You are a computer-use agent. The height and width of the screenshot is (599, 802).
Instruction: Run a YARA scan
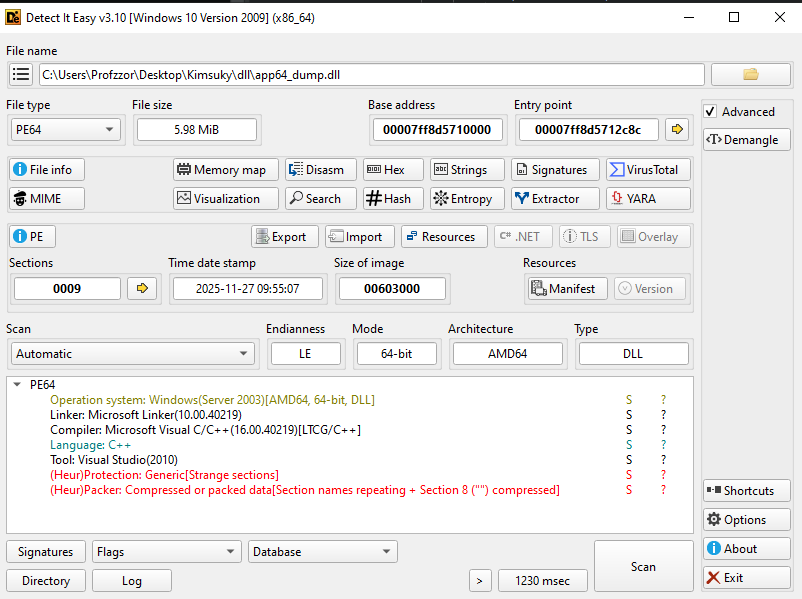point(648,198)
